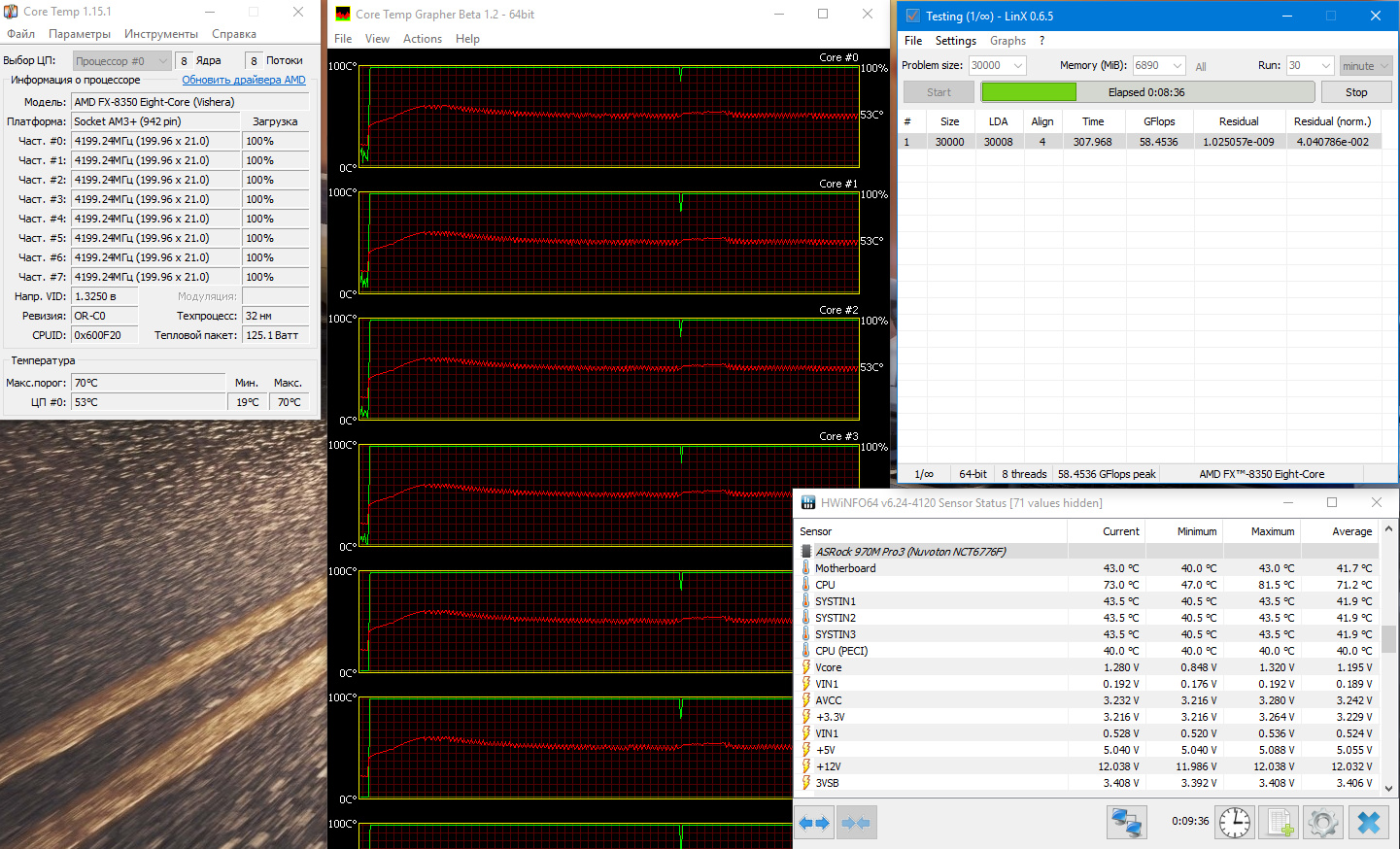Click the scroll down arrow in HWiNFO sensor list
Screen dimensions: 1400x849
[1389, 788]
